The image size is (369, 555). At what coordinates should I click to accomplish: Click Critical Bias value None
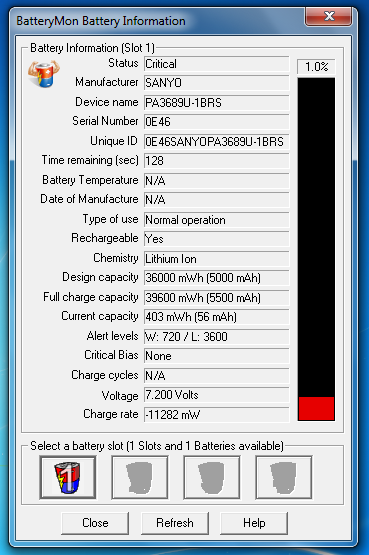tap(217, 356)
